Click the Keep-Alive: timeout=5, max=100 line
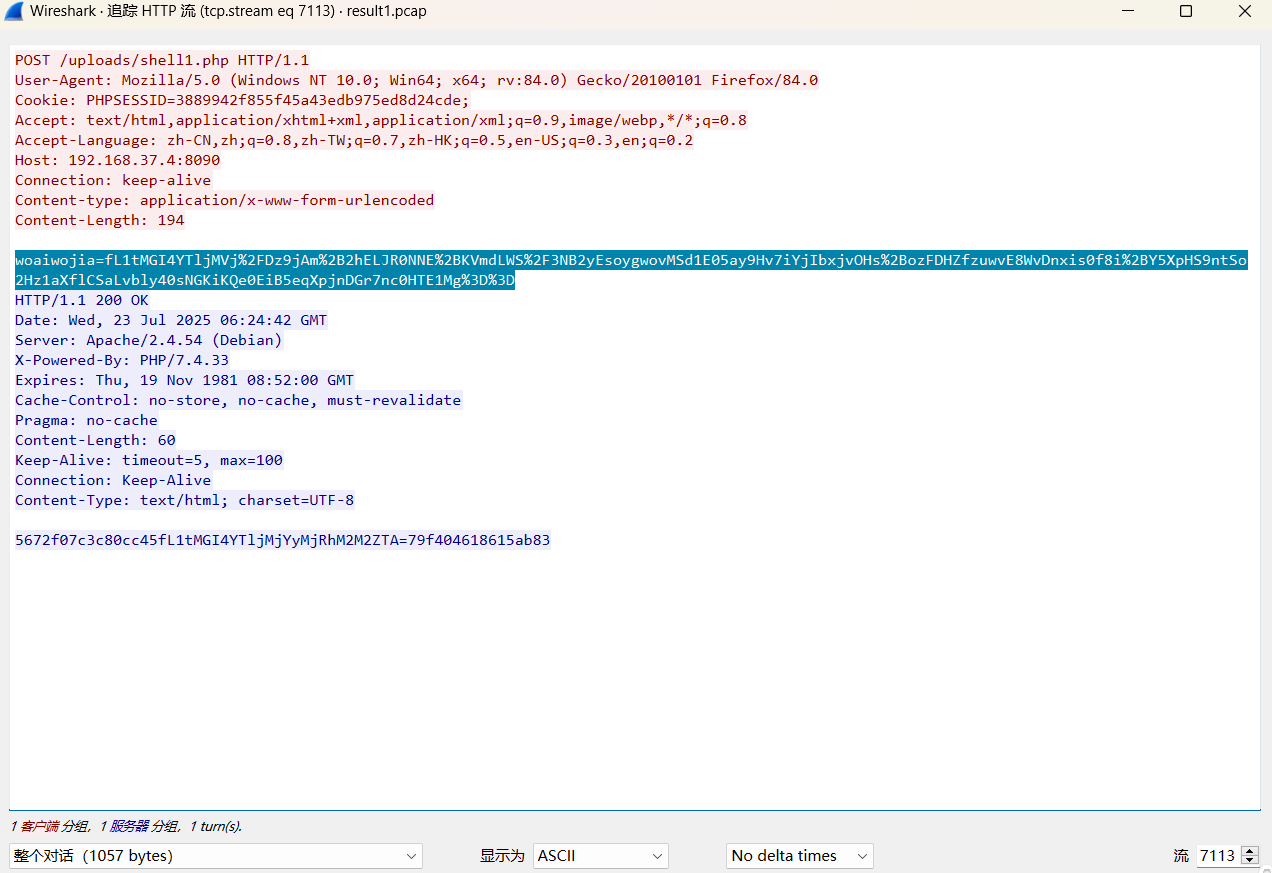1272x873 pixels. (x=149, y=460)
